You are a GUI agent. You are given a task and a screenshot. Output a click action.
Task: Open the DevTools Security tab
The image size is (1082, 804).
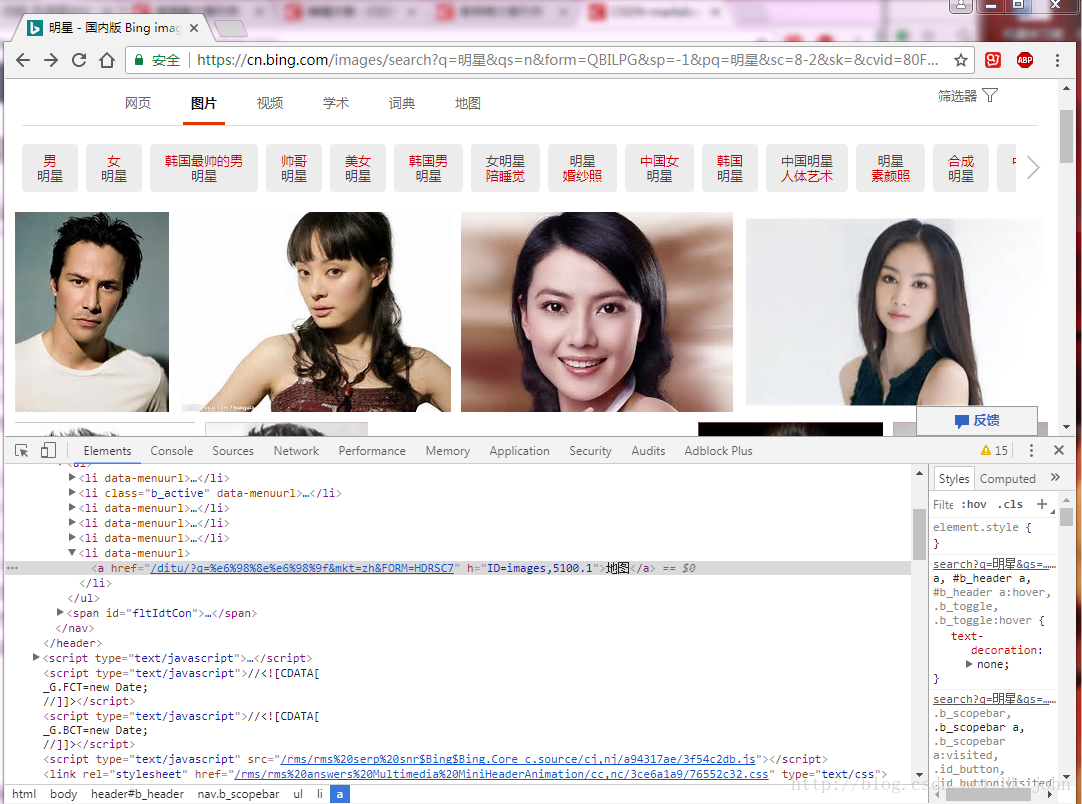[x=590, y=451]
